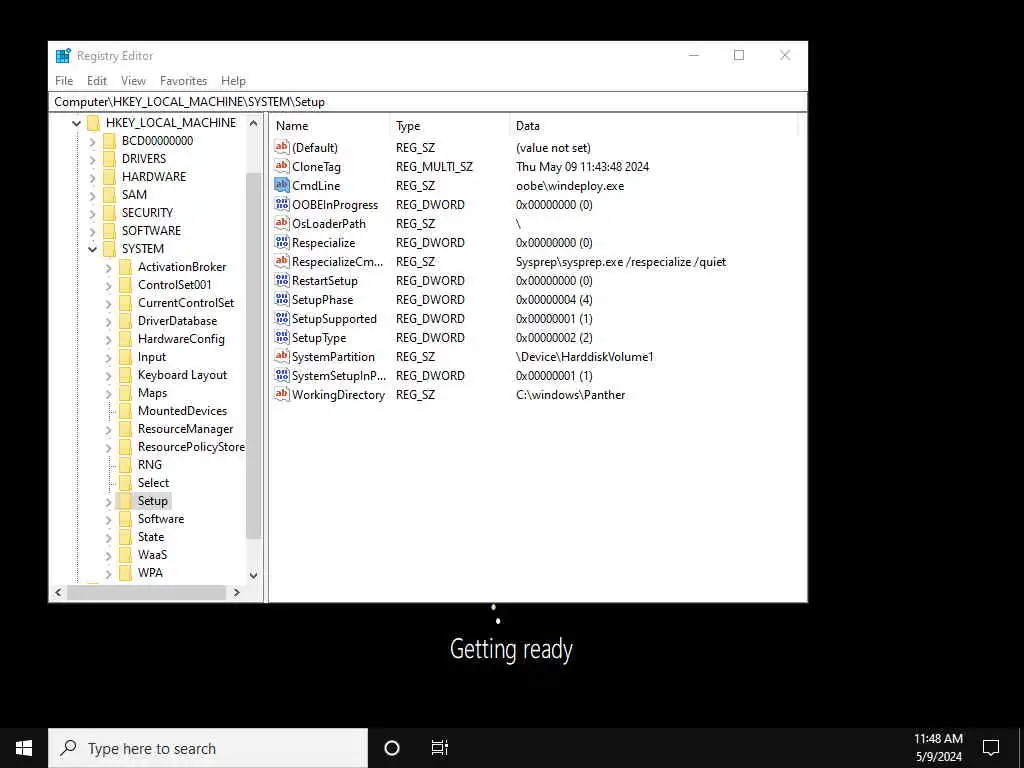The width and height of the screenshot is (1024, 768).
Task: Open the File menu
Action: [x=64, y=81]
